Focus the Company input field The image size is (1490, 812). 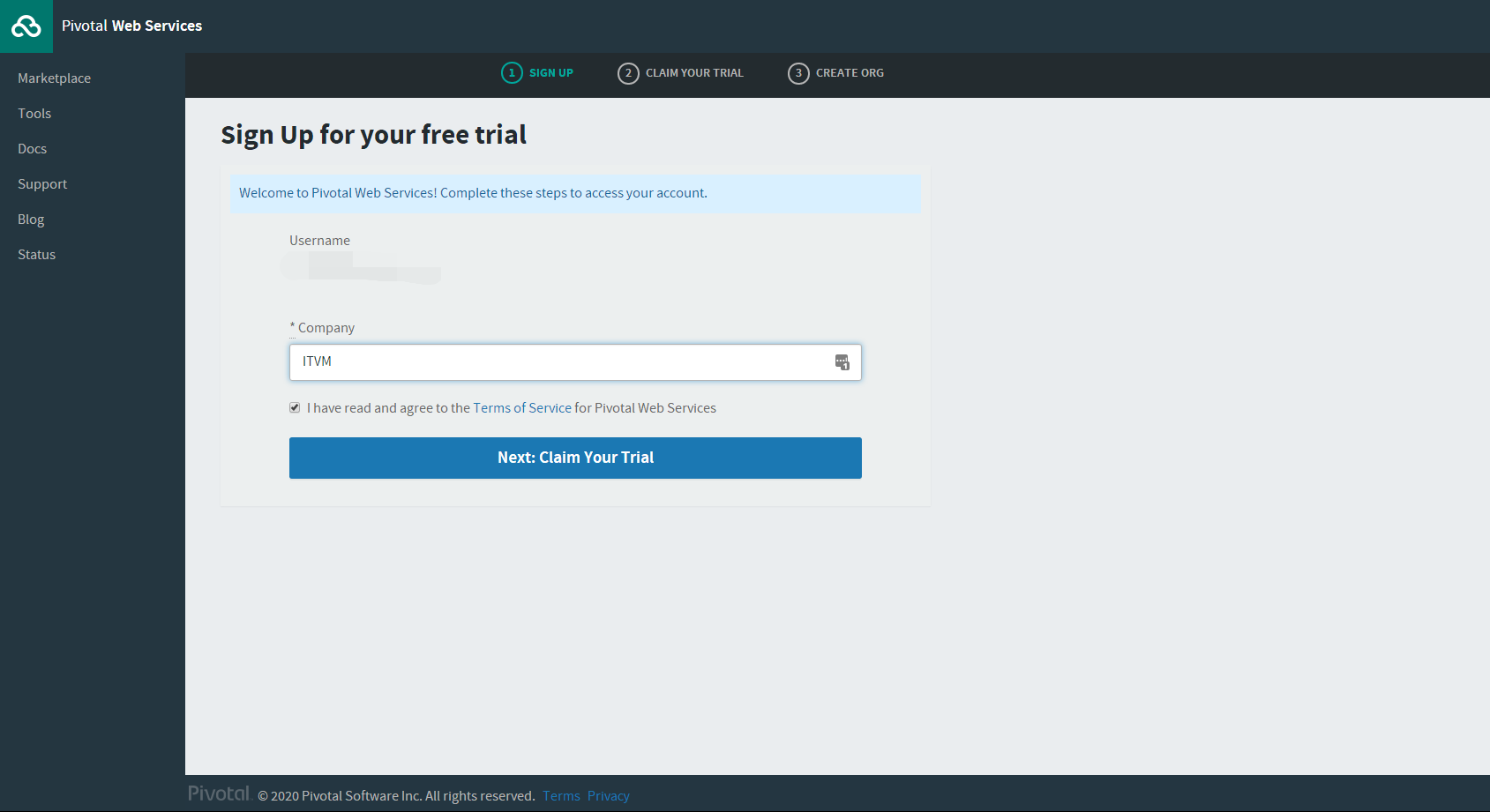(x=575, y=362)
